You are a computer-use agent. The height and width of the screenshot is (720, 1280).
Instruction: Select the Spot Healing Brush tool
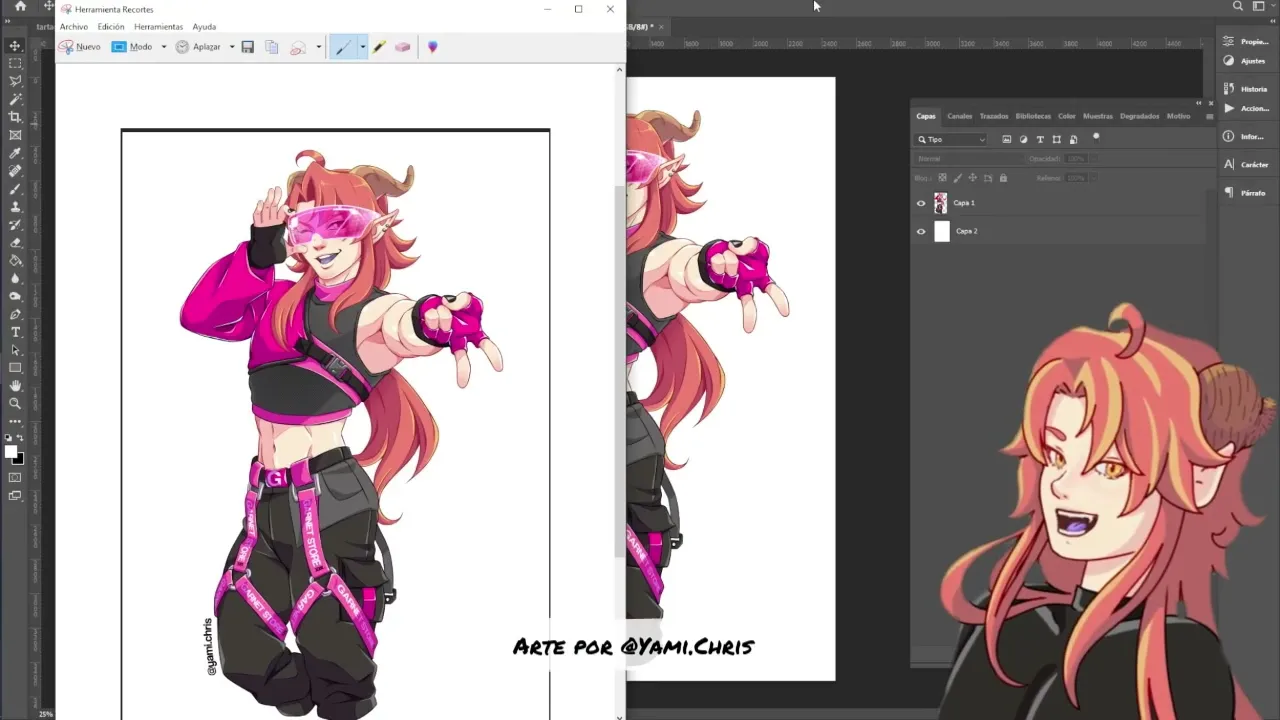15,171
